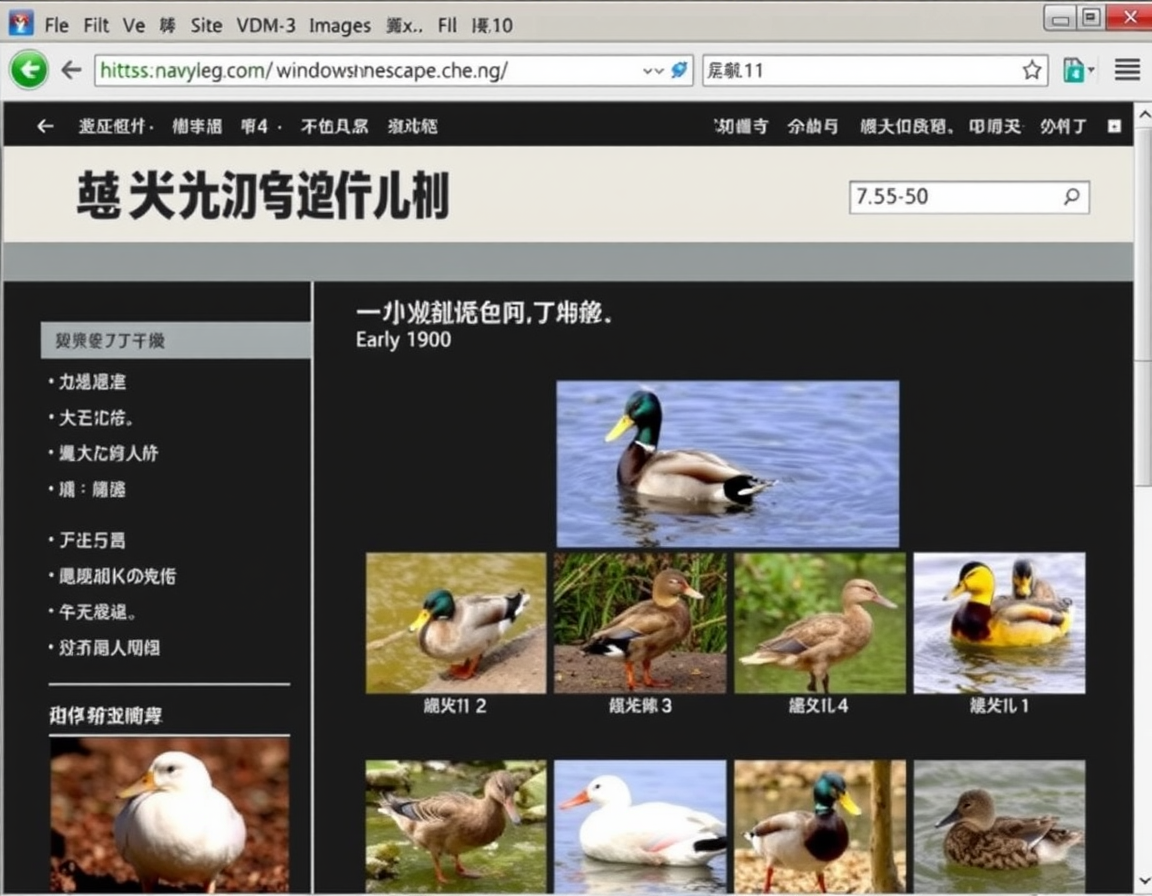
Task: Click the browser app icon in title bar
Action: pyautogui.click(x=21, y=24)
